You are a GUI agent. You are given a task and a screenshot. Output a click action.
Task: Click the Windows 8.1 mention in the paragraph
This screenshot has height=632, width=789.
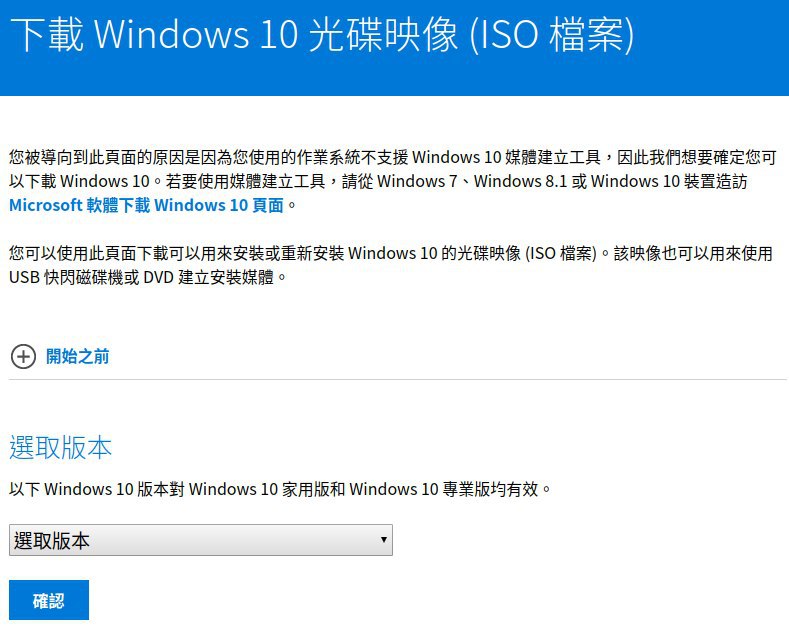click(x=520, y=181)
